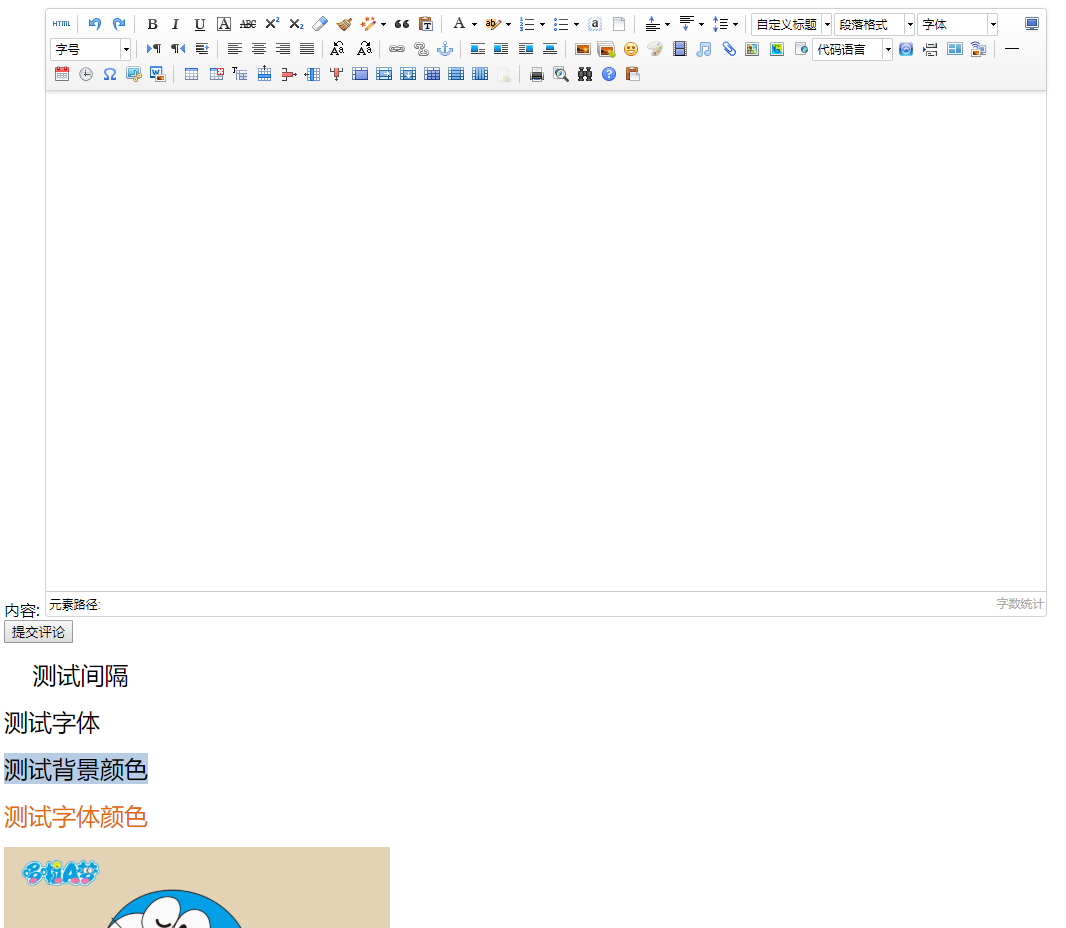This screenshot has height=928, width=1066.
Task: Open search and replace with binoculars icon
Action: (x=585, y=74)
